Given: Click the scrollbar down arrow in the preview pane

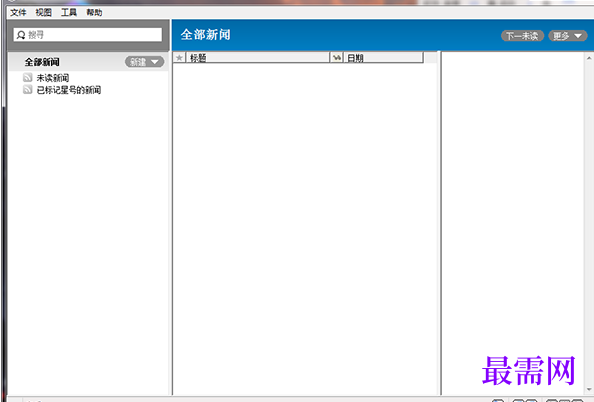Looking at the screenshot, I should [x=589, y=389].
